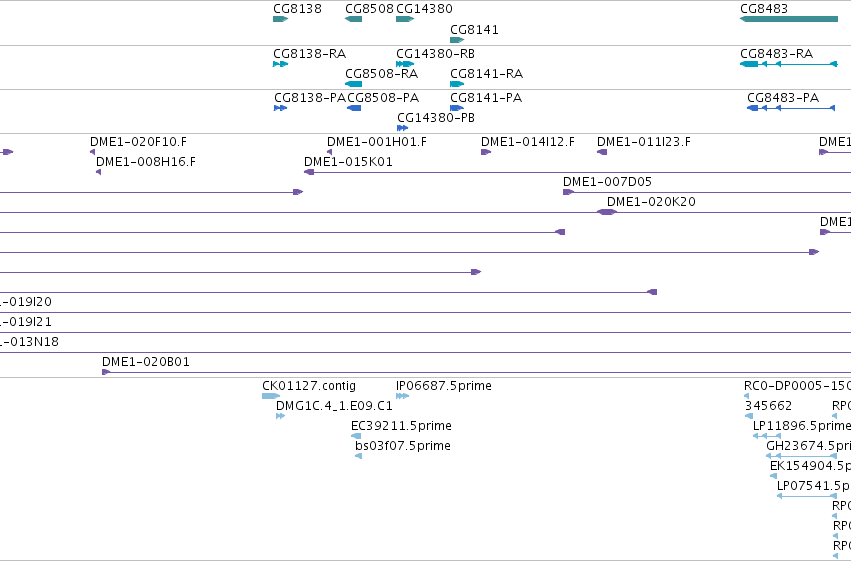The width and height of the screenshot is (851, 561).
Task: Select the long CG8483 gene glyph
Action: pyautogui.click(x=789, y=19)
